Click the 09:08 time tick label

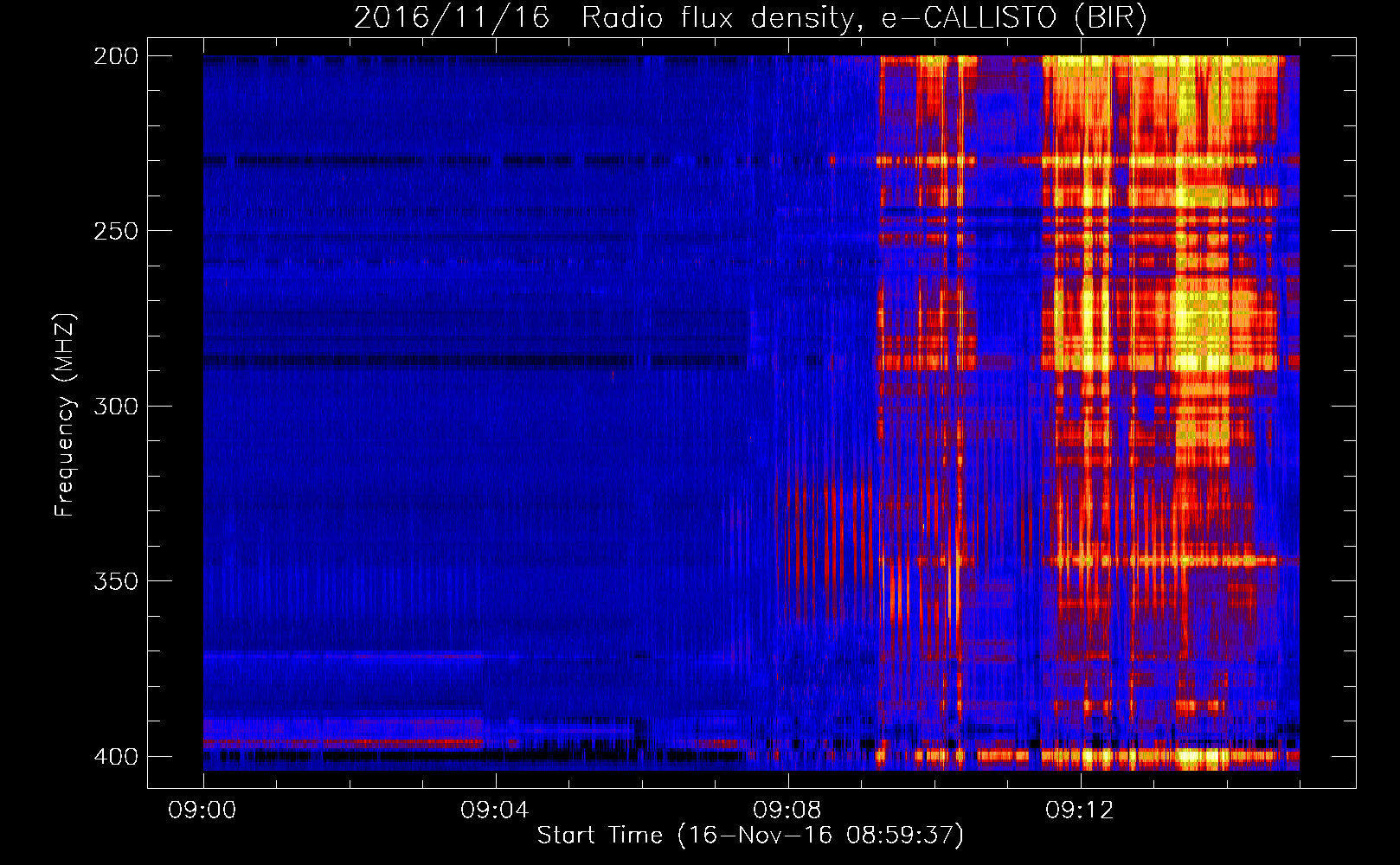tap(787, 810)
